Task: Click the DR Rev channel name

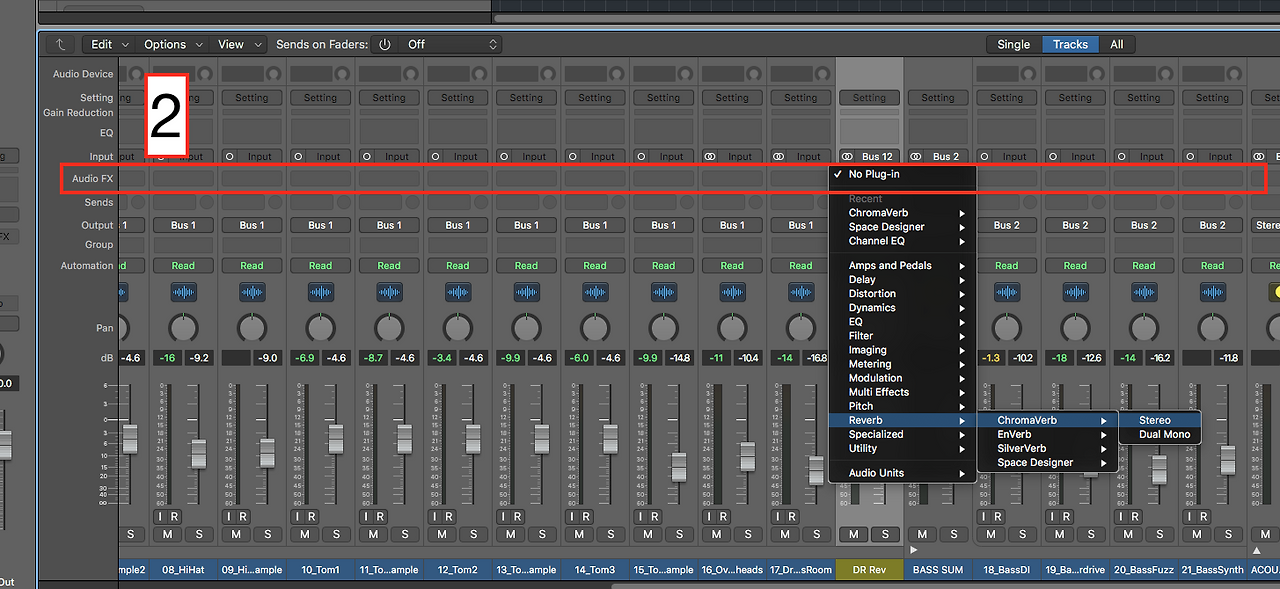Action: (x=869, y=570)
